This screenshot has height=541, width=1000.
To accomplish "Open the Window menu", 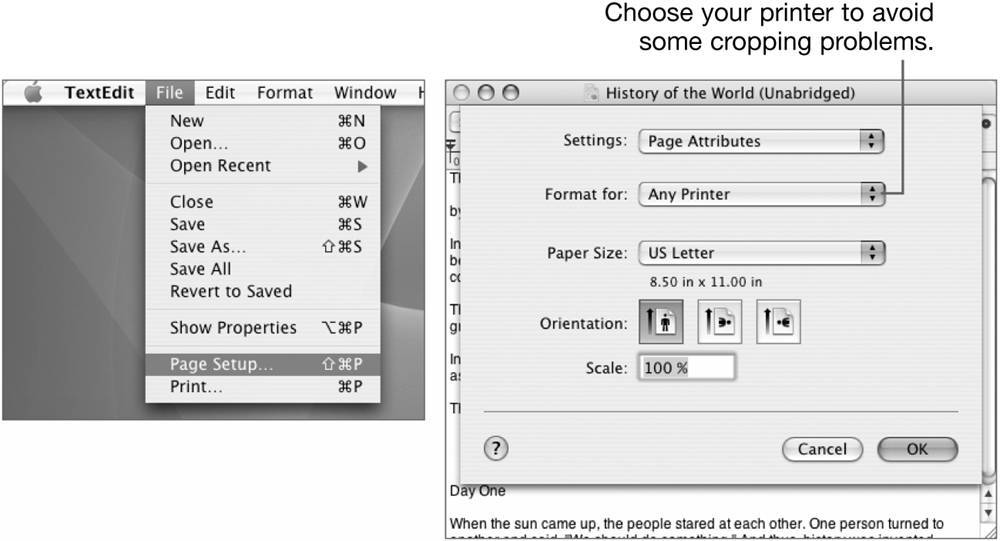I will pos(365,93).
